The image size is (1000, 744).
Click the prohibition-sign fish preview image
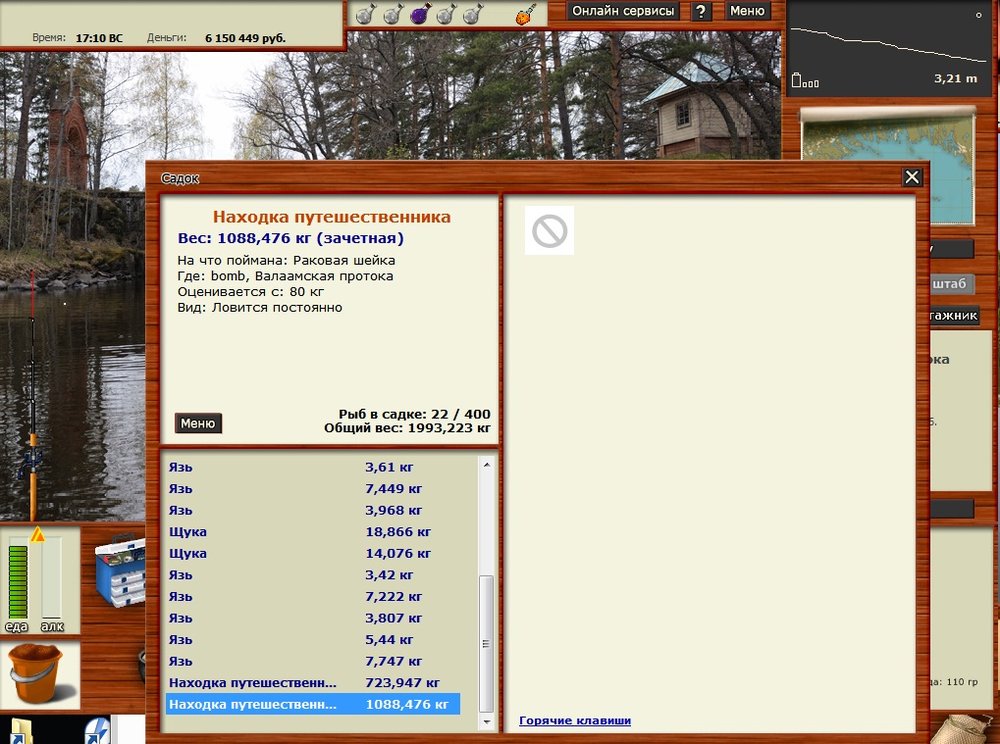click(x=548, y=230)
